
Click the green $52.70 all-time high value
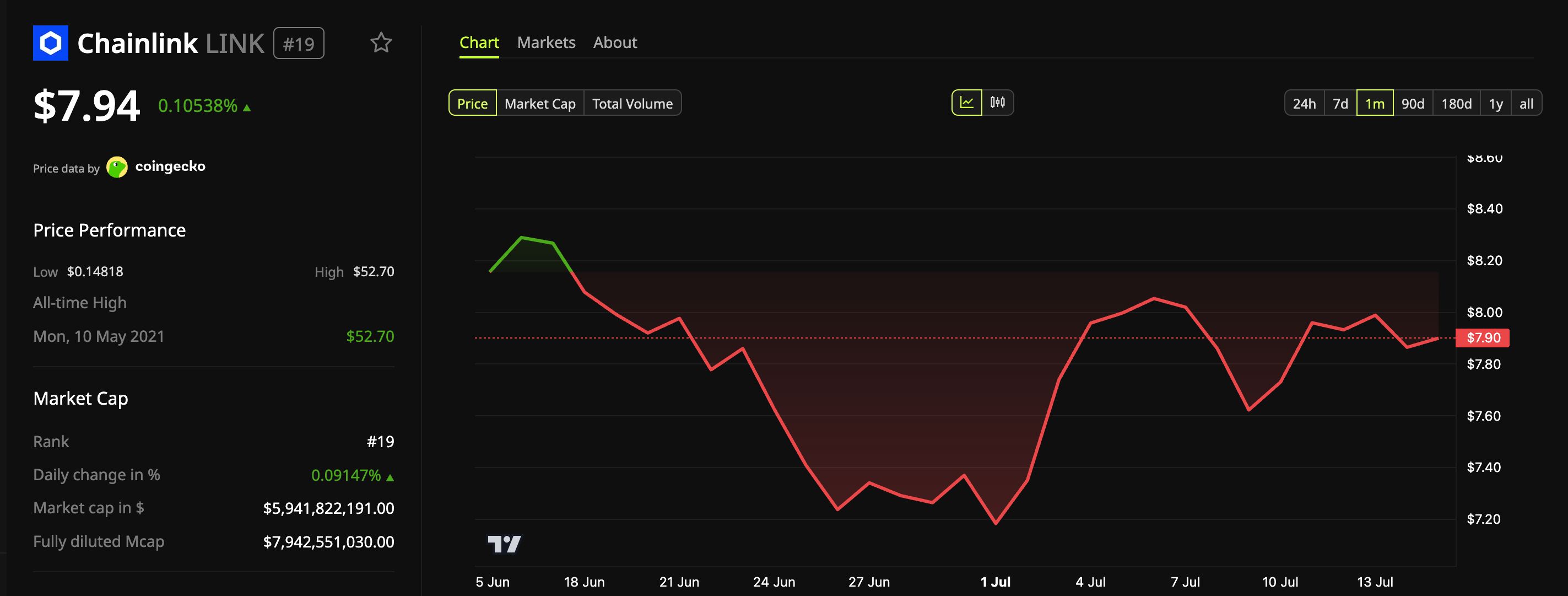tap(370, 336)
